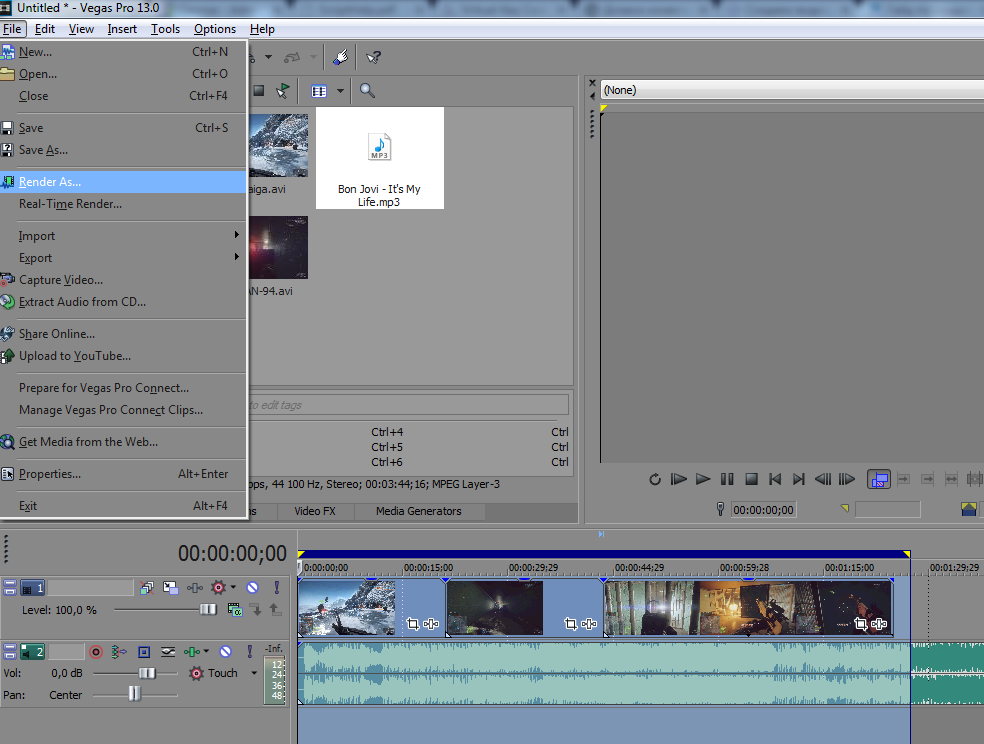Viewport: 984px width, 744px height.
Task: Open Touch automation mode dropdown
Action: tap(254, 673)
